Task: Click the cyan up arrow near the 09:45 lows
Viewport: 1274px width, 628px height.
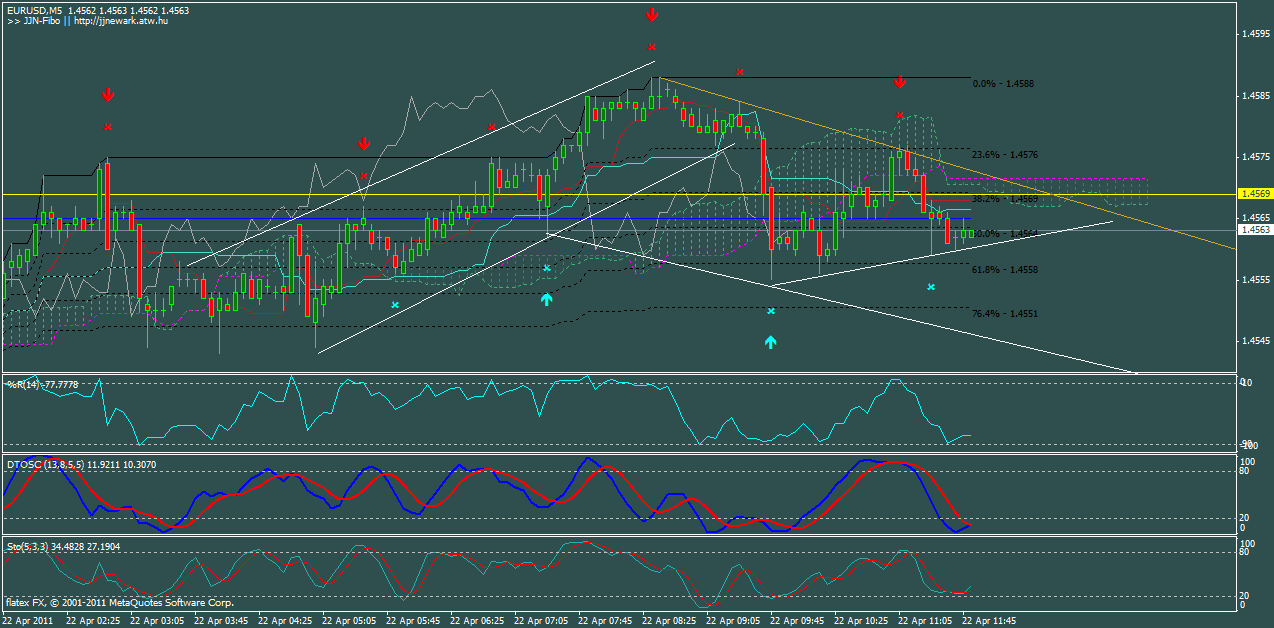Action: click(769, 343)
